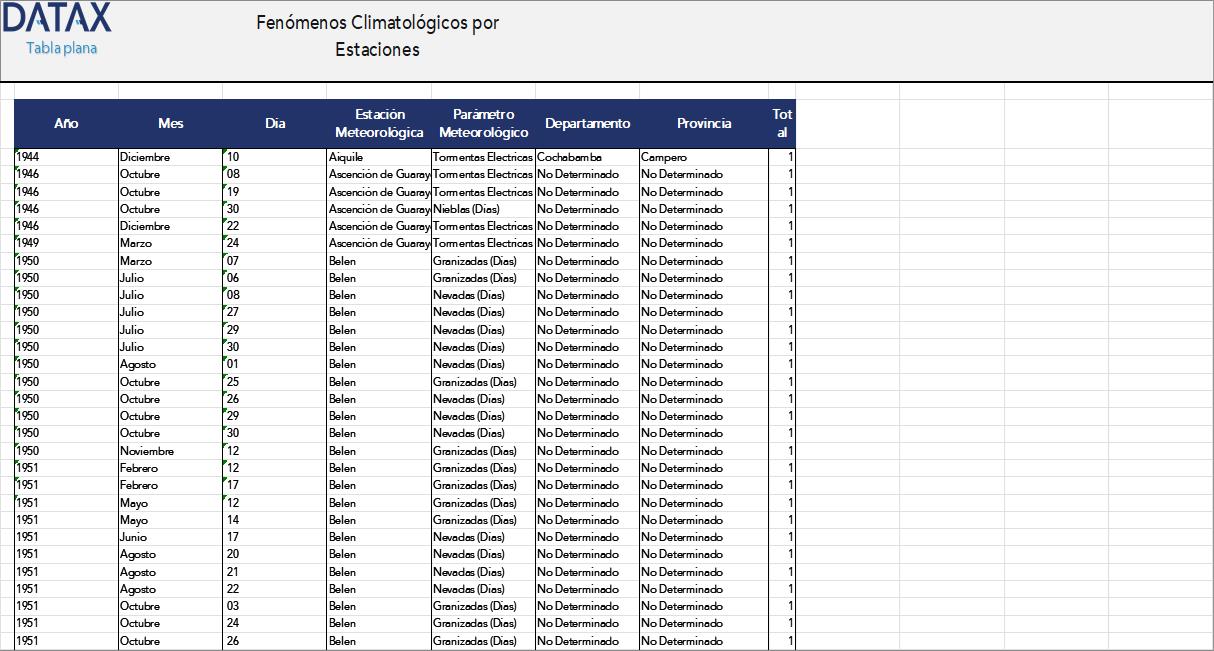The width and height of the screenshot is (1214, 651).
Task: Open the Tabla plana link
Action: (61, 48)
